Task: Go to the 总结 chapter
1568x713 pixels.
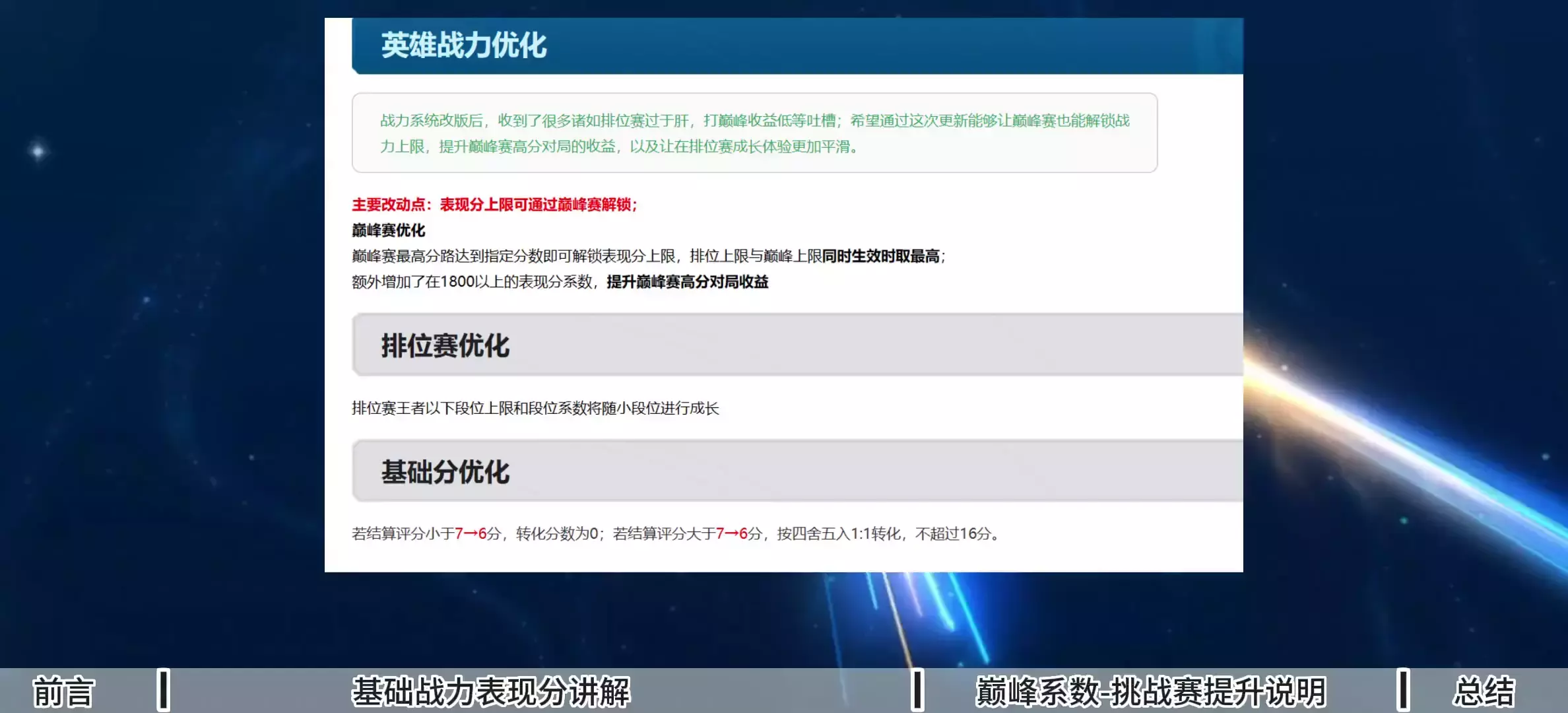Action: tap(1484, 692)
